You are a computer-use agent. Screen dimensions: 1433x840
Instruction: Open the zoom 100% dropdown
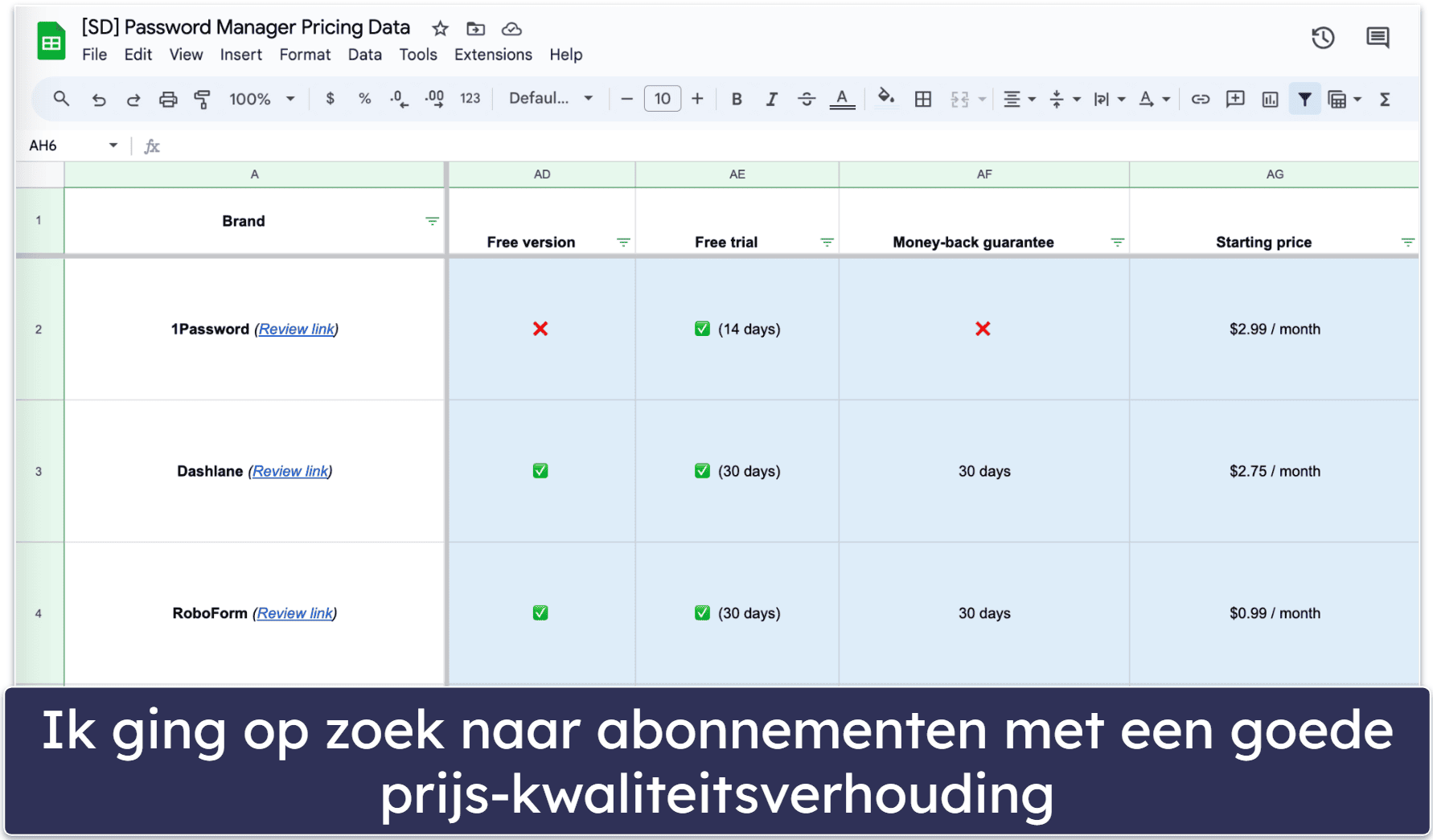click(x=262, y=99)
